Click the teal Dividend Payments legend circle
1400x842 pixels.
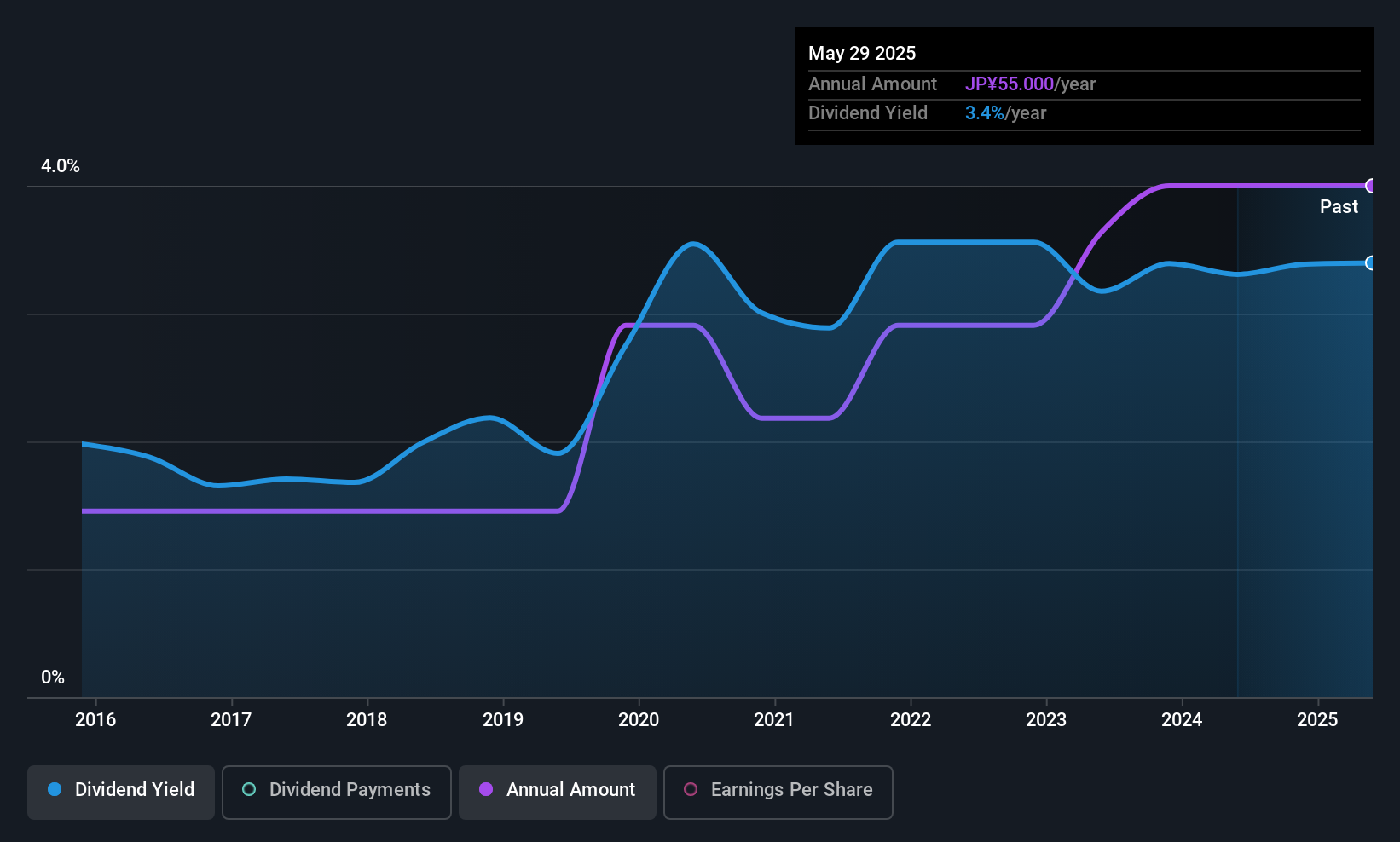tap(249, 790)
